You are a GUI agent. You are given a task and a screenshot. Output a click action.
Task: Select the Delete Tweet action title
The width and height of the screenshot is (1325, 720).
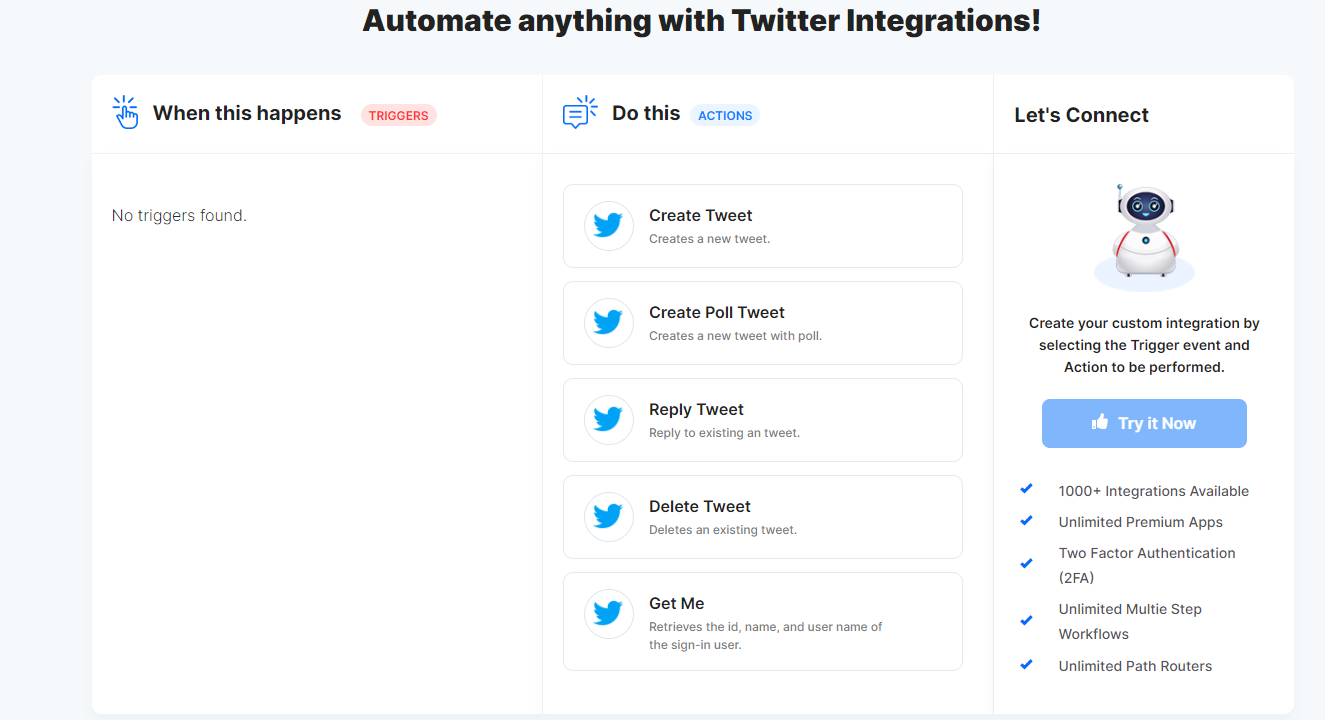coord(700,506)
